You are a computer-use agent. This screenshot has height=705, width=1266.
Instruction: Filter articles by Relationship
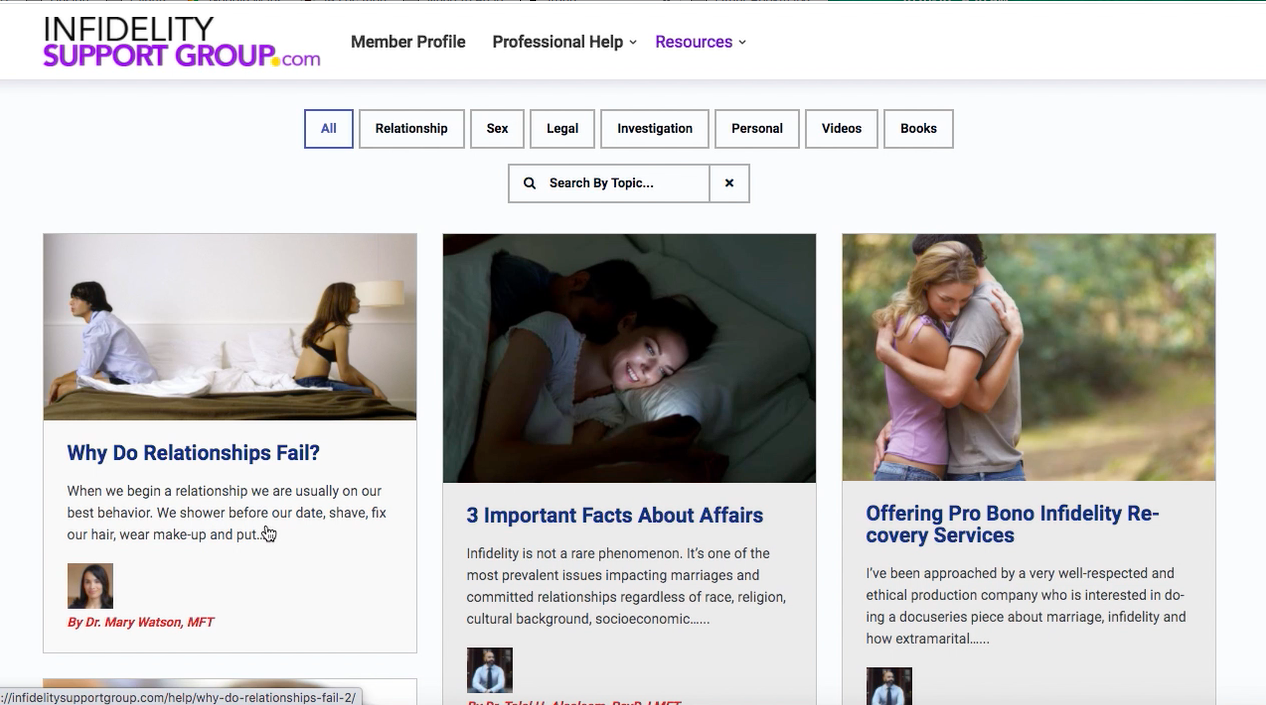pos(411,129)
